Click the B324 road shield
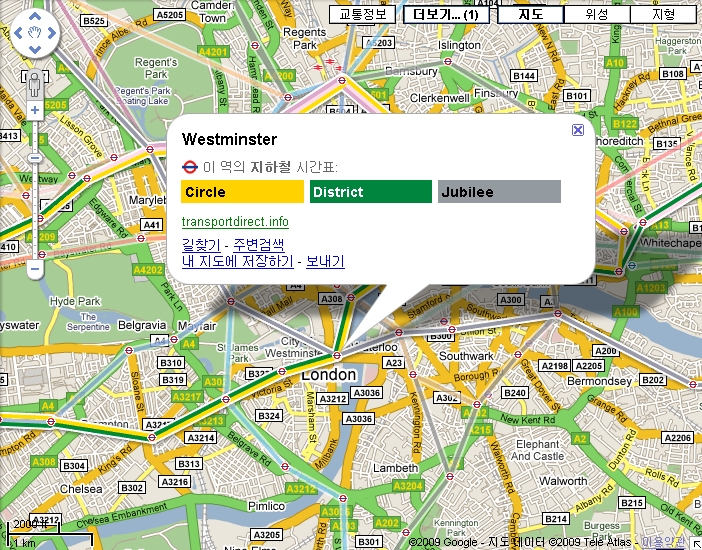The image size is (702, 550). tap(269, 416)
